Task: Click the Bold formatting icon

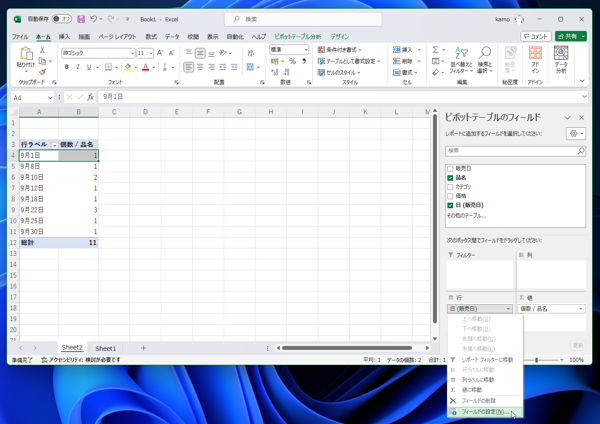Action: (x=67, y=68)
